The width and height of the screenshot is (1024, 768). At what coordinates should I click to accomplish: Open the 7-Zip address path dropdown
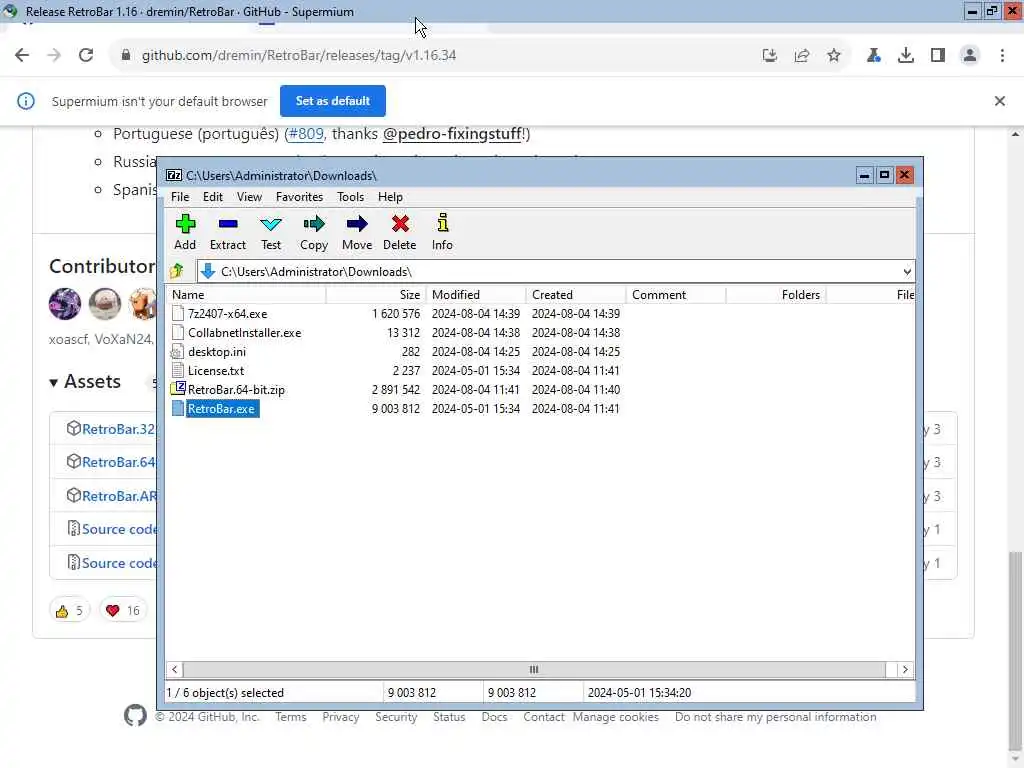tap(906, 272)
